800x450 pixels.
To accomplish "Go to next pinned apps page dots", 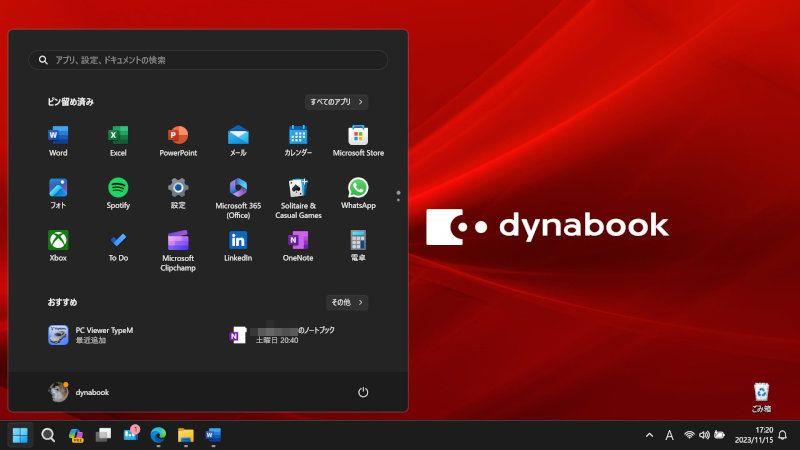I will (x=398, y=196).
